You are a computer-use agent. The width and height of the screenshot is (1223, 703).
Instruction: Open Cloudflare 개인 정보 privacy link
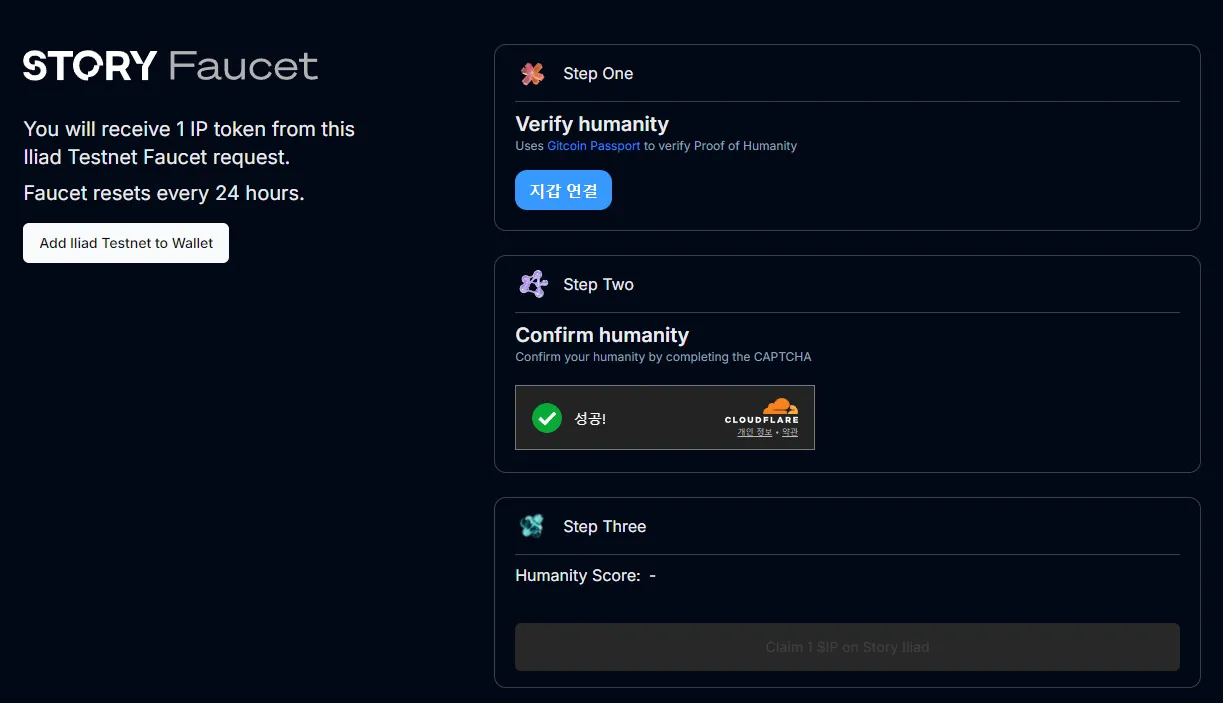[754, 432]
